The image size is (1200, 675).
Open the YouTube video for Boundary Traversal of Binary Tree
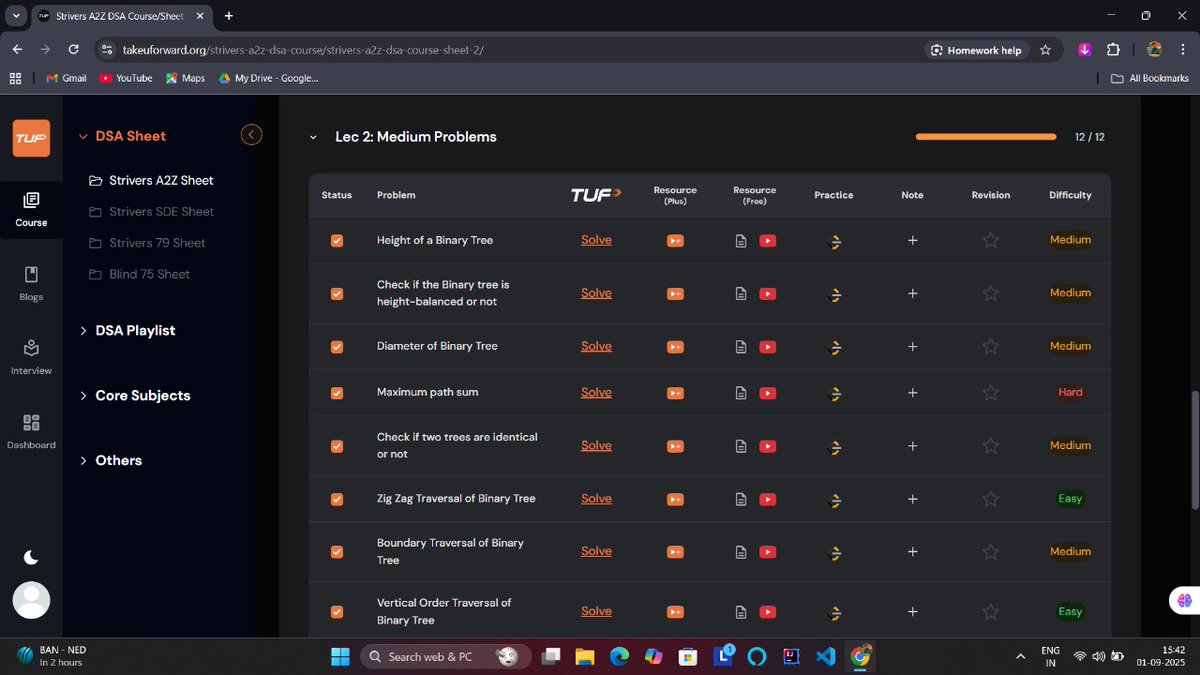(768, 552)
